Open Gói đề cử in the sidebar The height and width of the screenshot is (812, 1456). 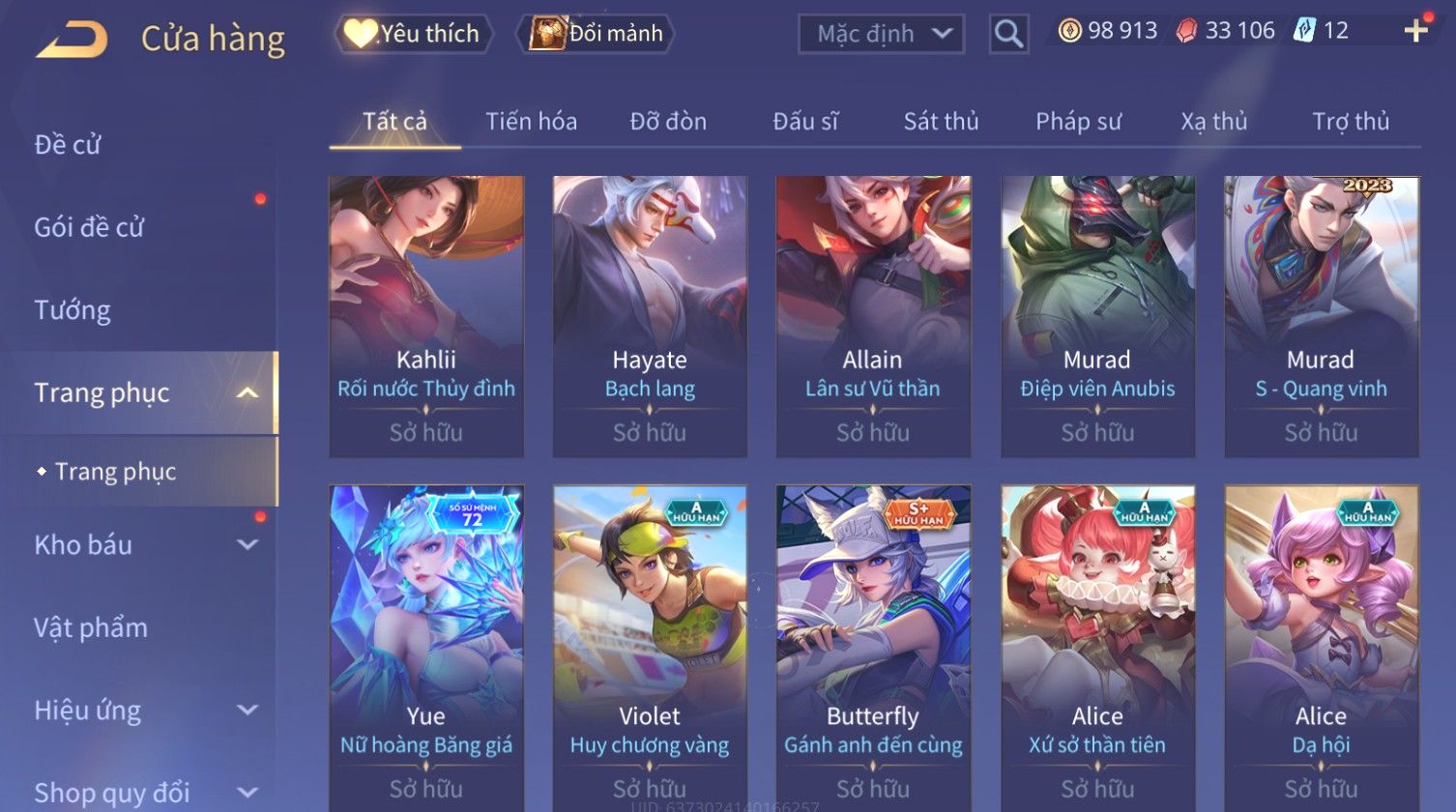point(89,227)
